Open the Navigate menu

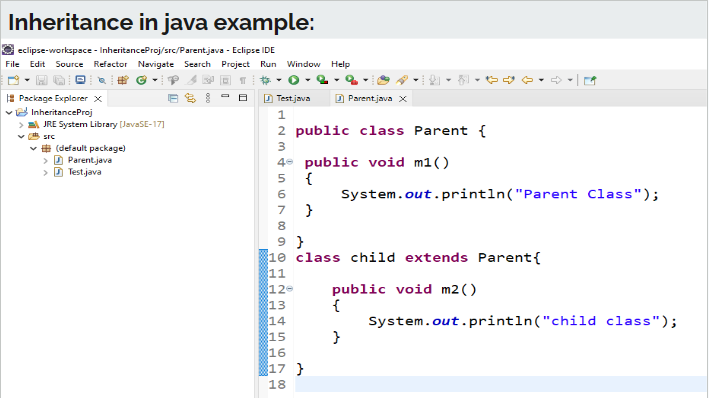[156, 64]
